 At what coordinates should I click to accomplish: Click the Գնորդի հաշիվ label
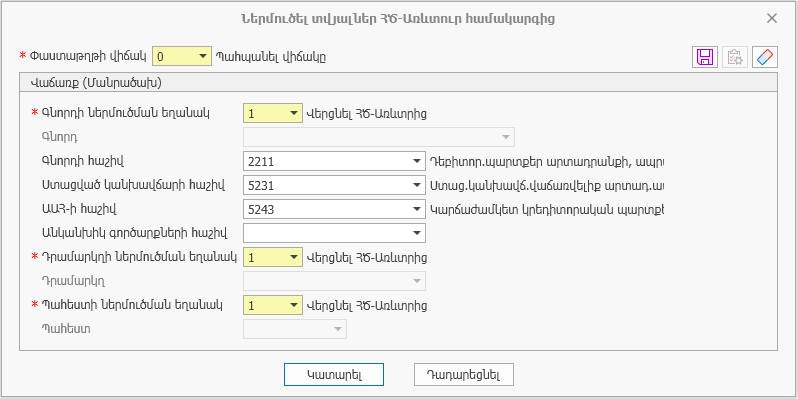tap(82, 161)
